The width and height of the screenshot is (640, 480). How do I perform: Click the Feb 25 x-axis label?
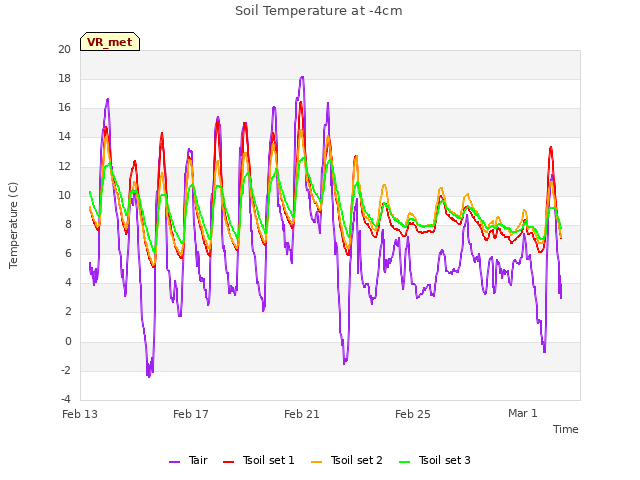[413, 414]
